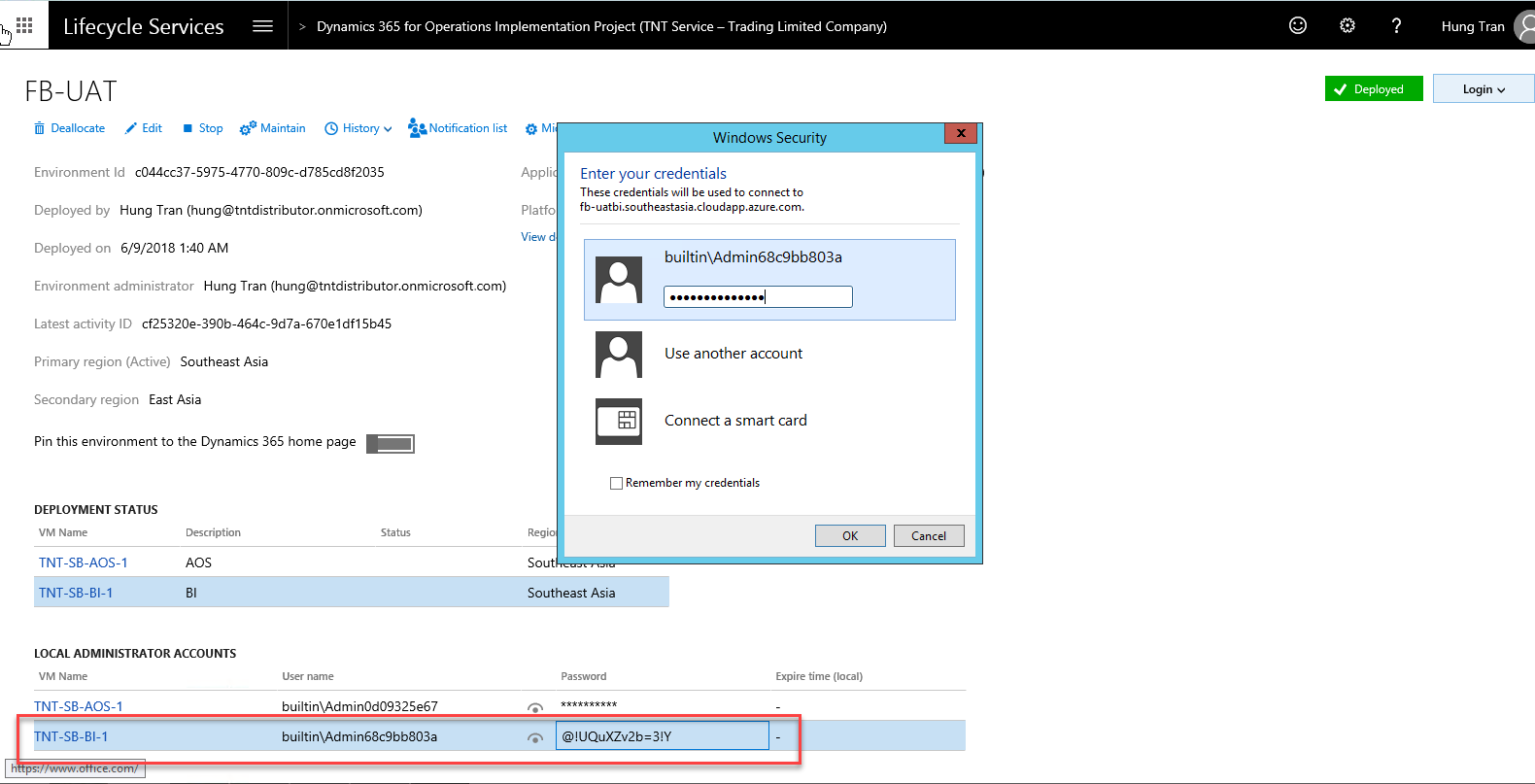Click the Edit pencil icon
Image resolution: width=1535 pixels, height=784 pixels.
coord(131,128)
